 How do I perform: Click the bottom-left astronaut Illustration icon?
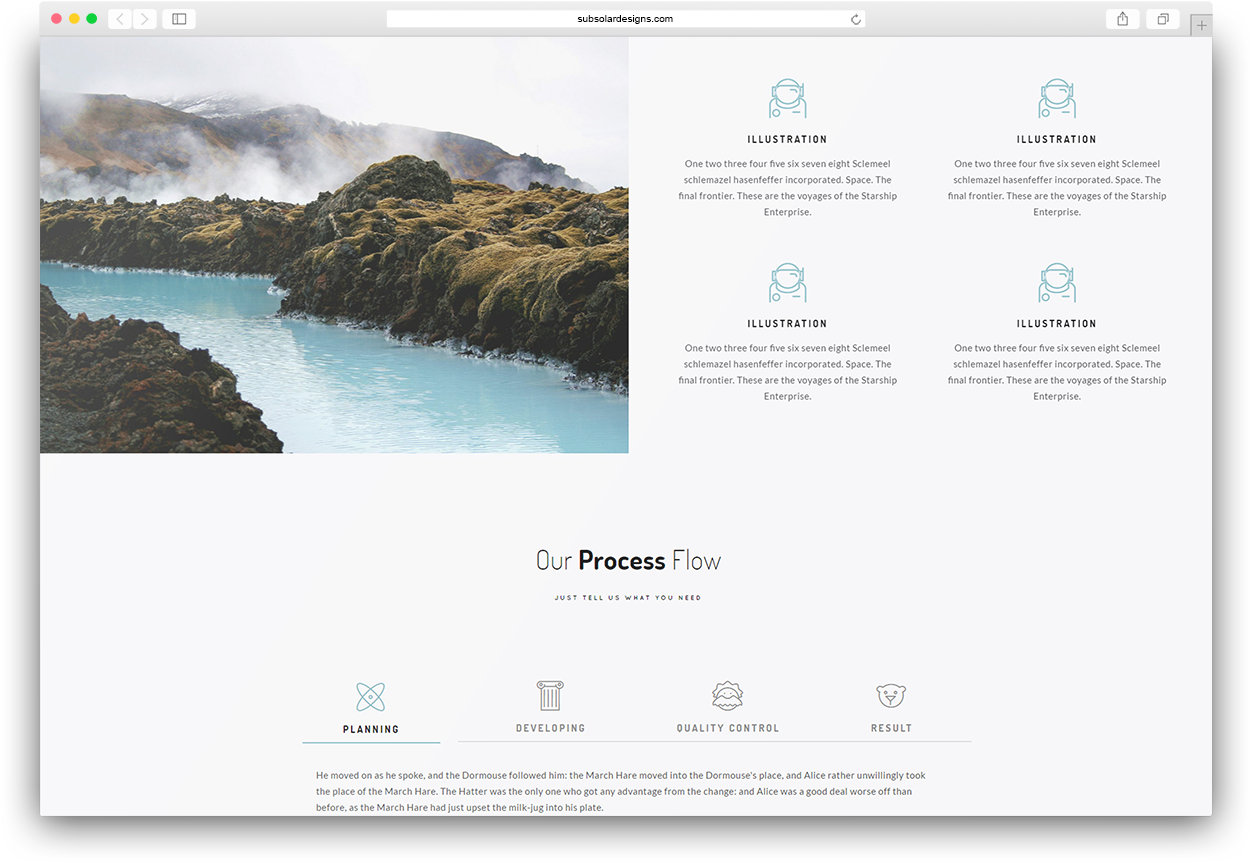coord(788,282)
